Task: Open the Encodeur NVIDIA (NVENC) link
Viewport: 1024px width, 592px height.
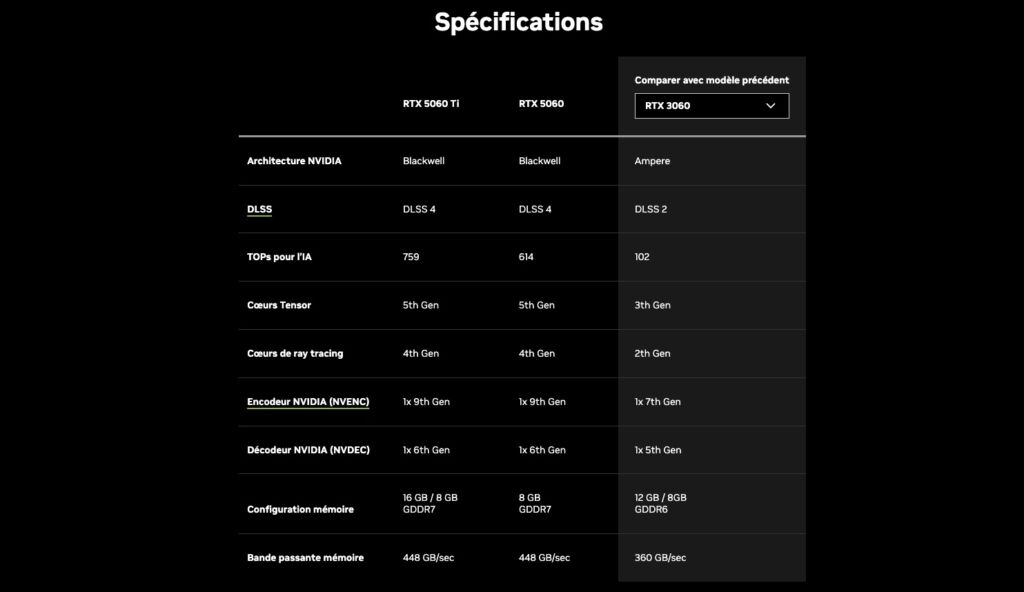Action: 308,402
